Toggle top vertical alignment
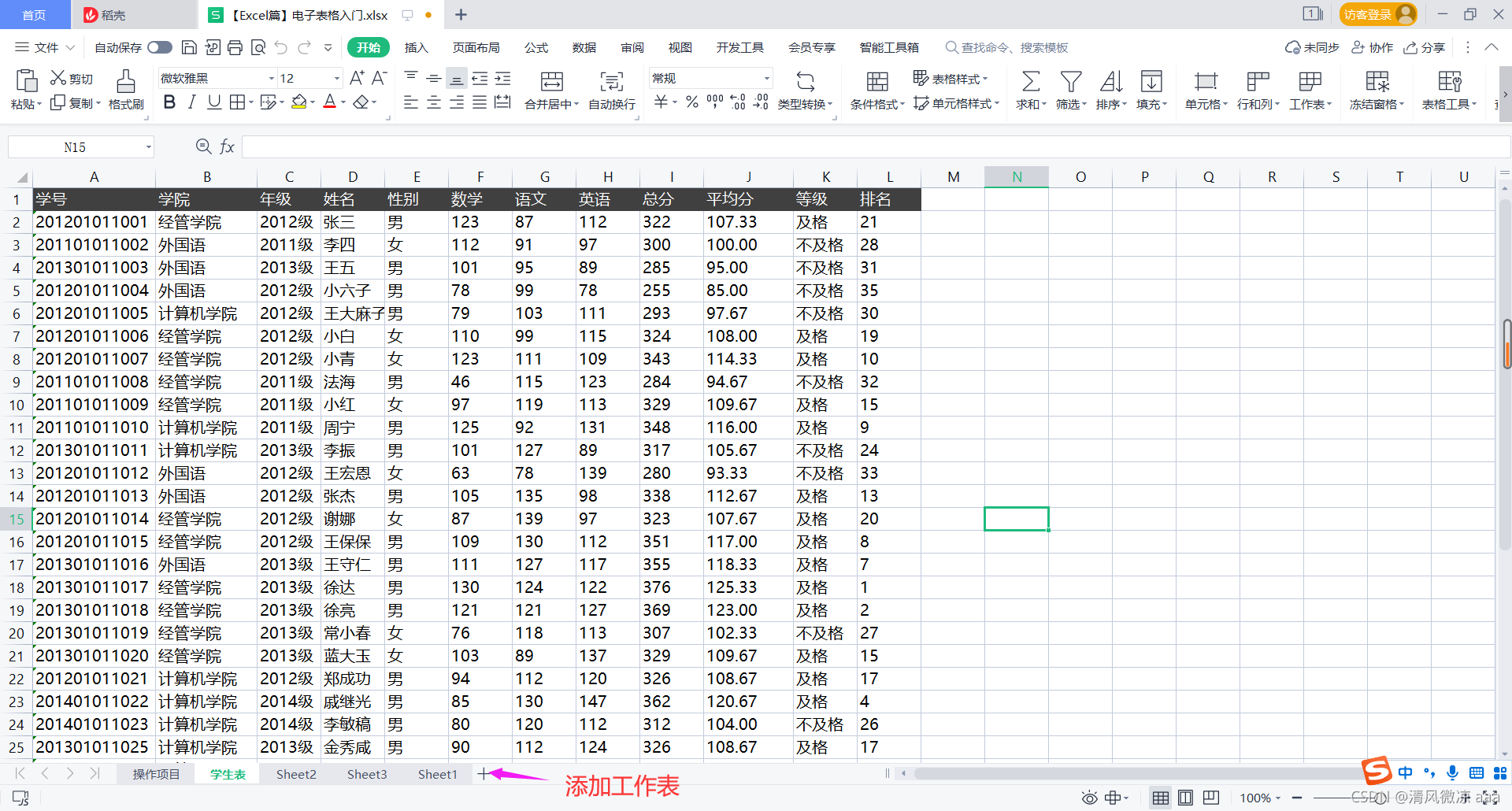The image size is (1512, 811). coord(411,78)
